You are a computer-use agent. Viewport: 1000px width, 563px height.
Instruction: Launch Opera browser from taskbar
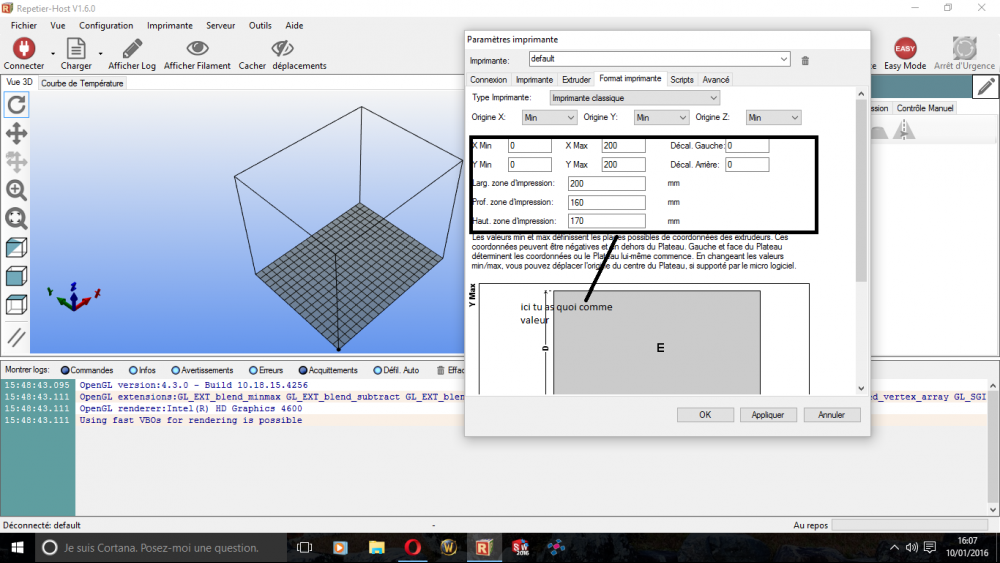coord(413,547)
